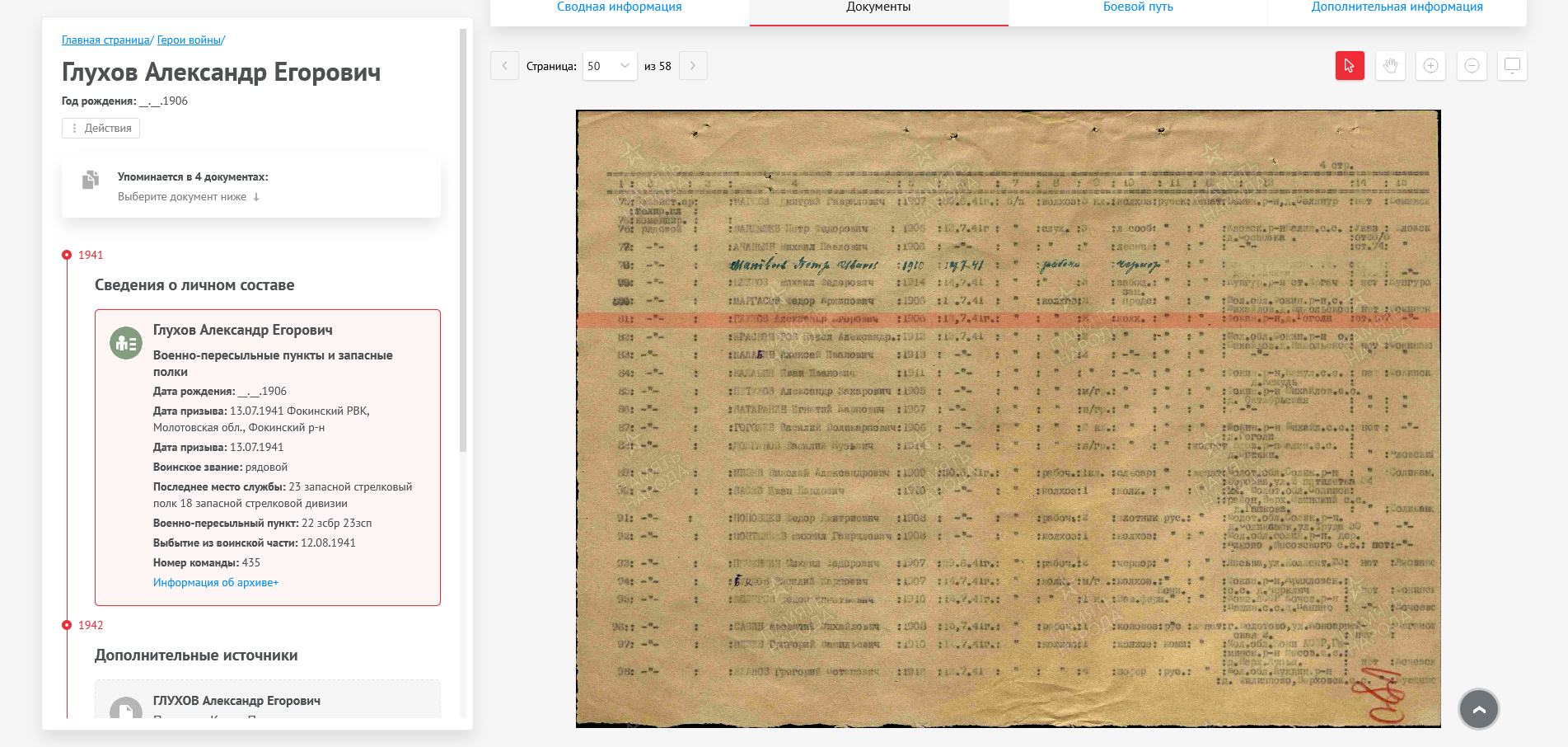Open fullscreen document view
Image resolution: width=1568 pixels, height=747 pixels.
(x=1512, y=66)
